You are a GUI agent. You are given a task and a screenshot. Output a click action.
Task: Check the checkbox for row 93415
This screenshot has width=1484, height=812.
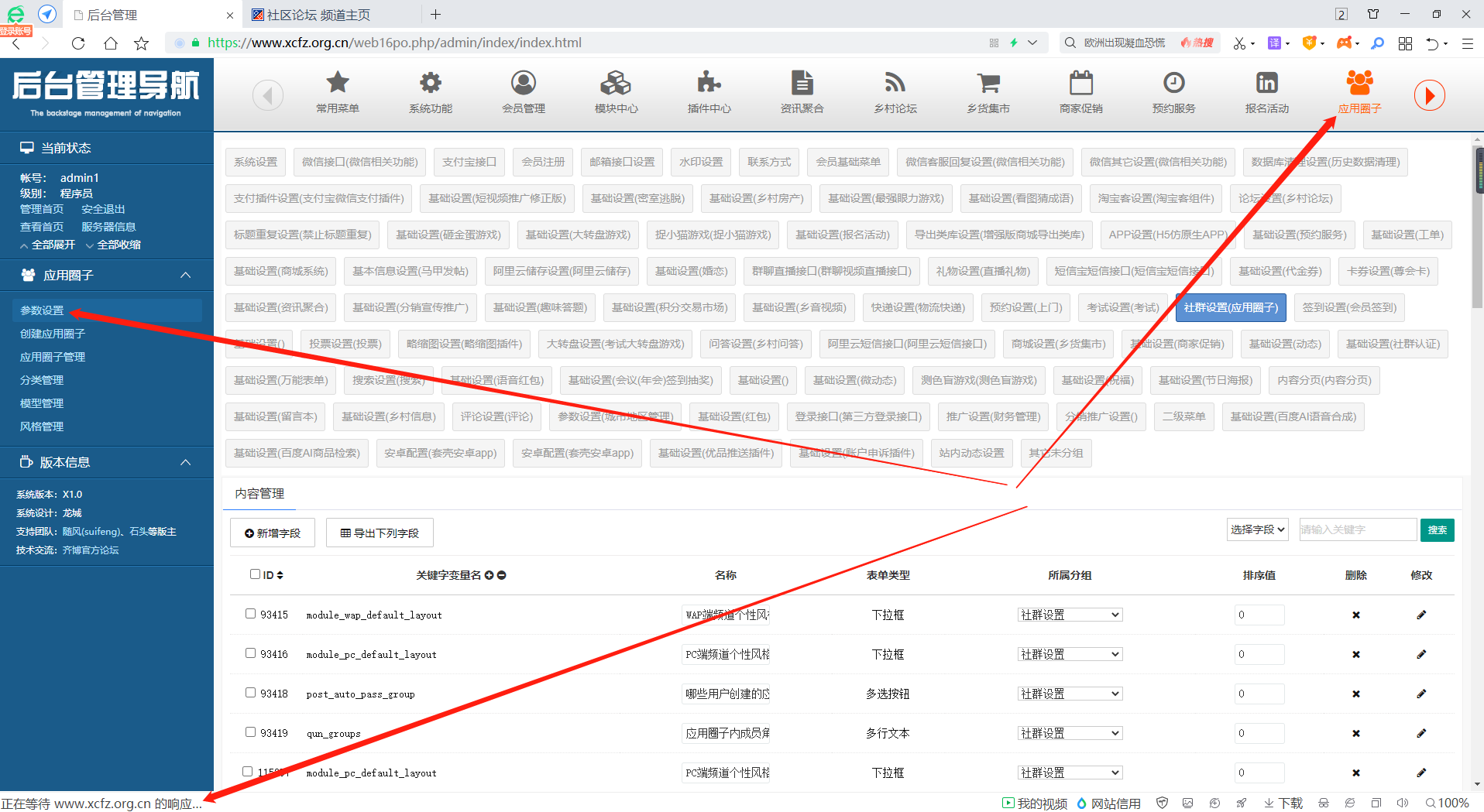pos(250,614)
